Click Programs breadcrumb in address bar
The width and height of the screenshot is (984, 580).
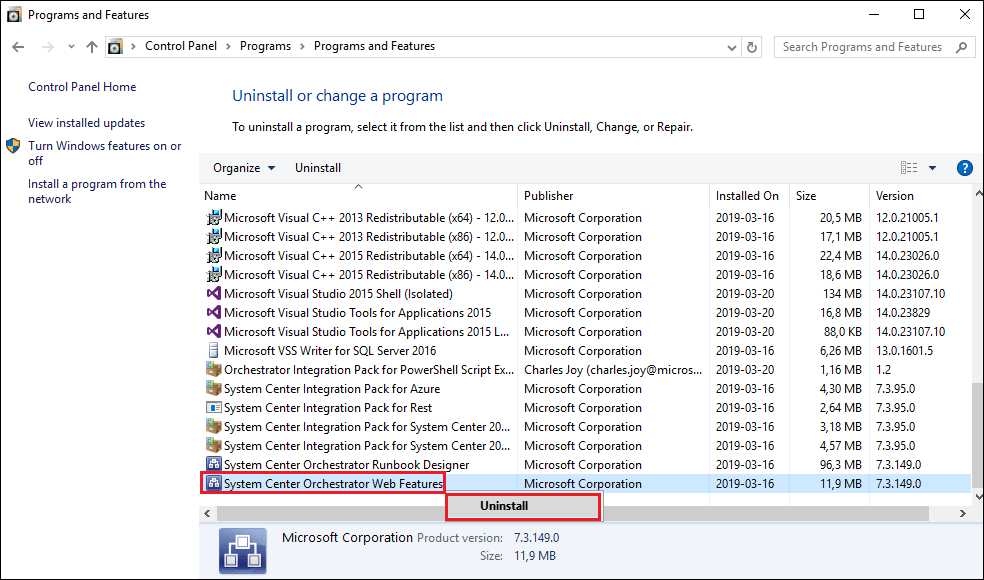click(265, 46)
